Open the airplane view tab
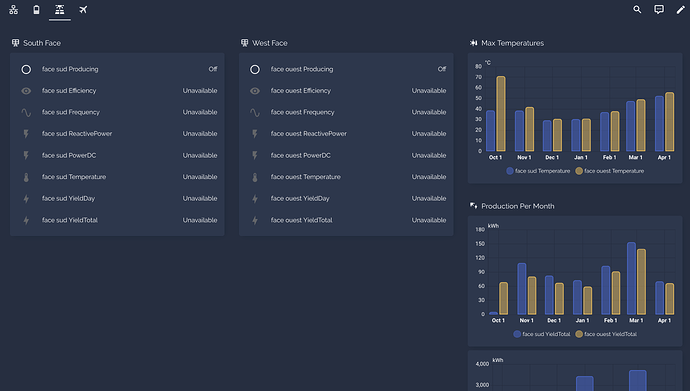This screenshot has width=690, height=391. pos(83,10)
